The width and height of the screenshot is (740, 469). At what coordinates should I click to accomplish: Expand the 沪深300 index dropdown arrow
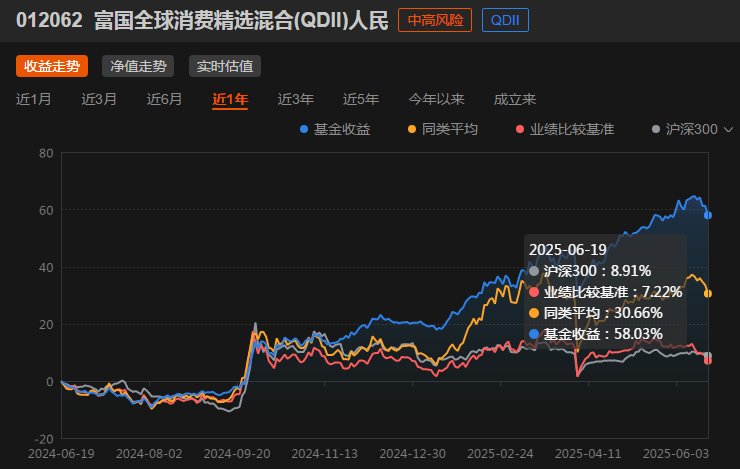(x=728, y=129)
